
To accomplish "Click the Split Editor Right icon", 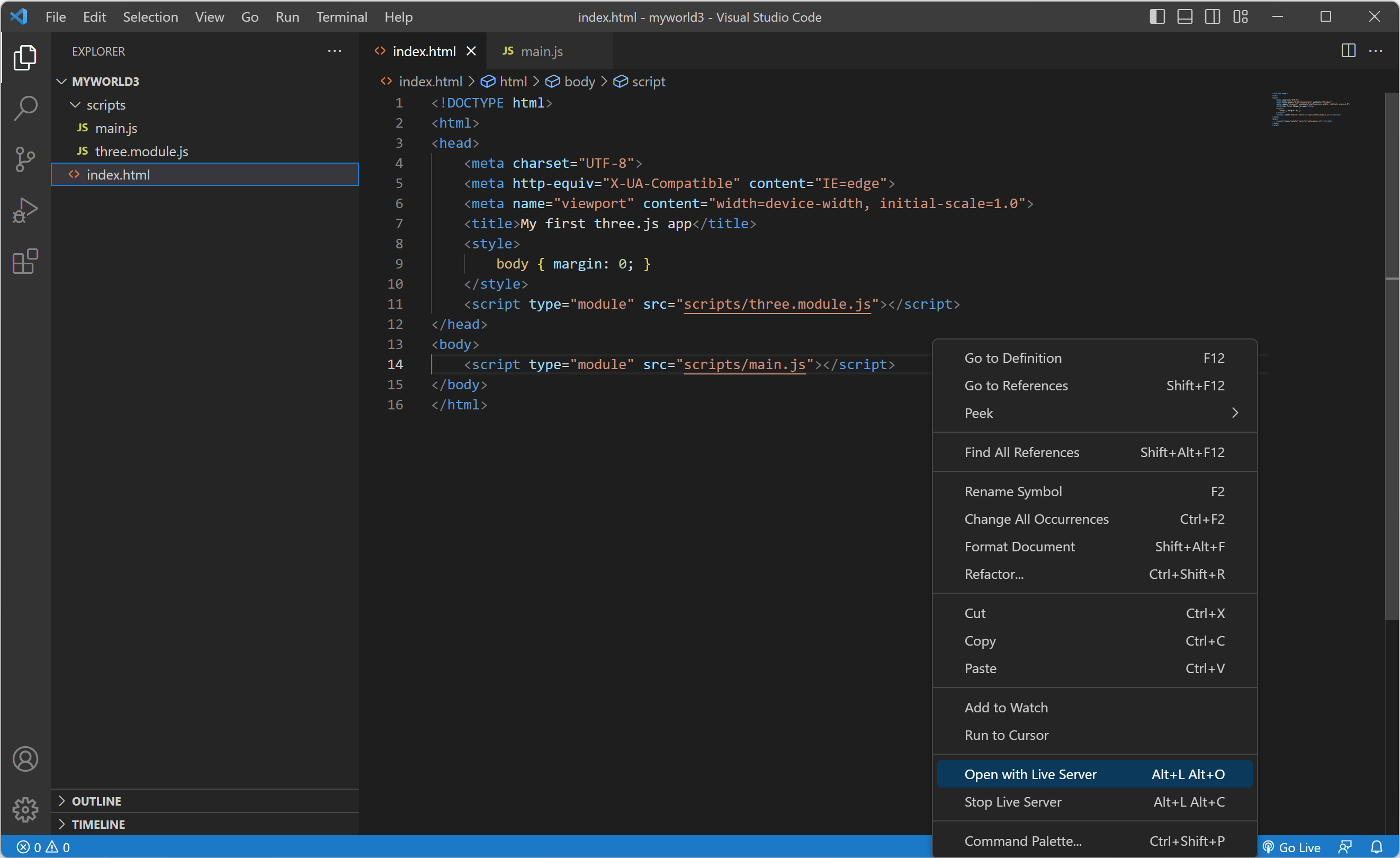I will pyautogui.click(x=1348, y=50).
